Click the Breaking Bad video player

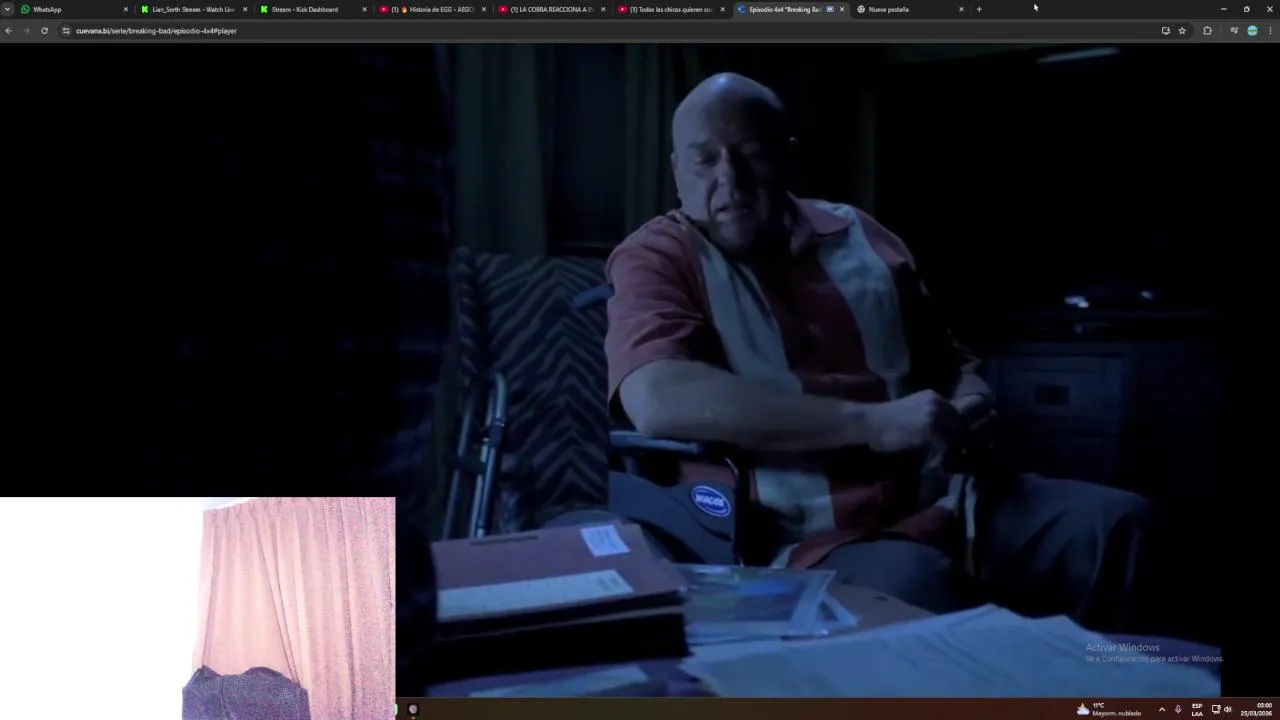click(640, 370)
